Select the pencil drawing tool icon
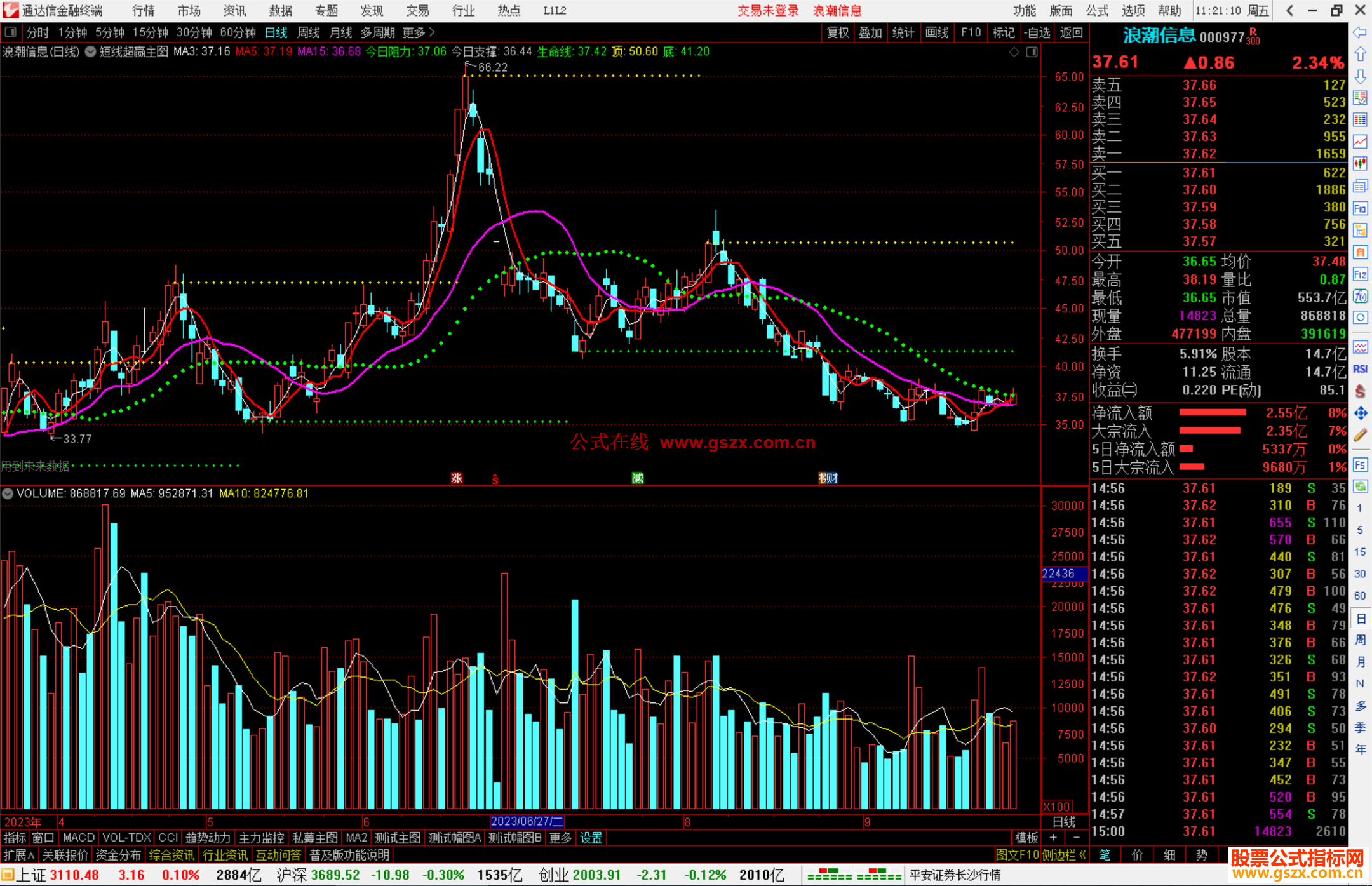 coord(1360,435)
